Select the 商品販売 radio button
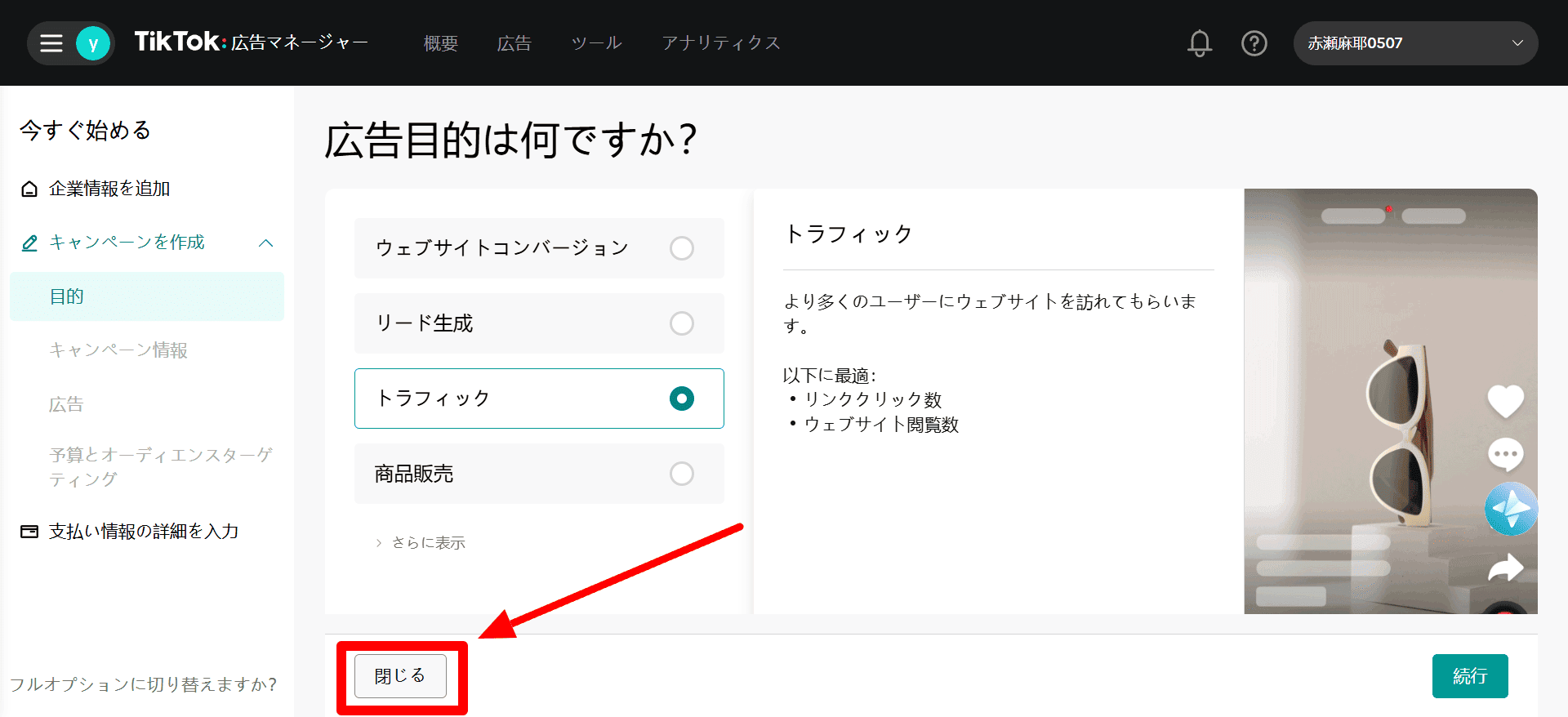 [682, 474]
